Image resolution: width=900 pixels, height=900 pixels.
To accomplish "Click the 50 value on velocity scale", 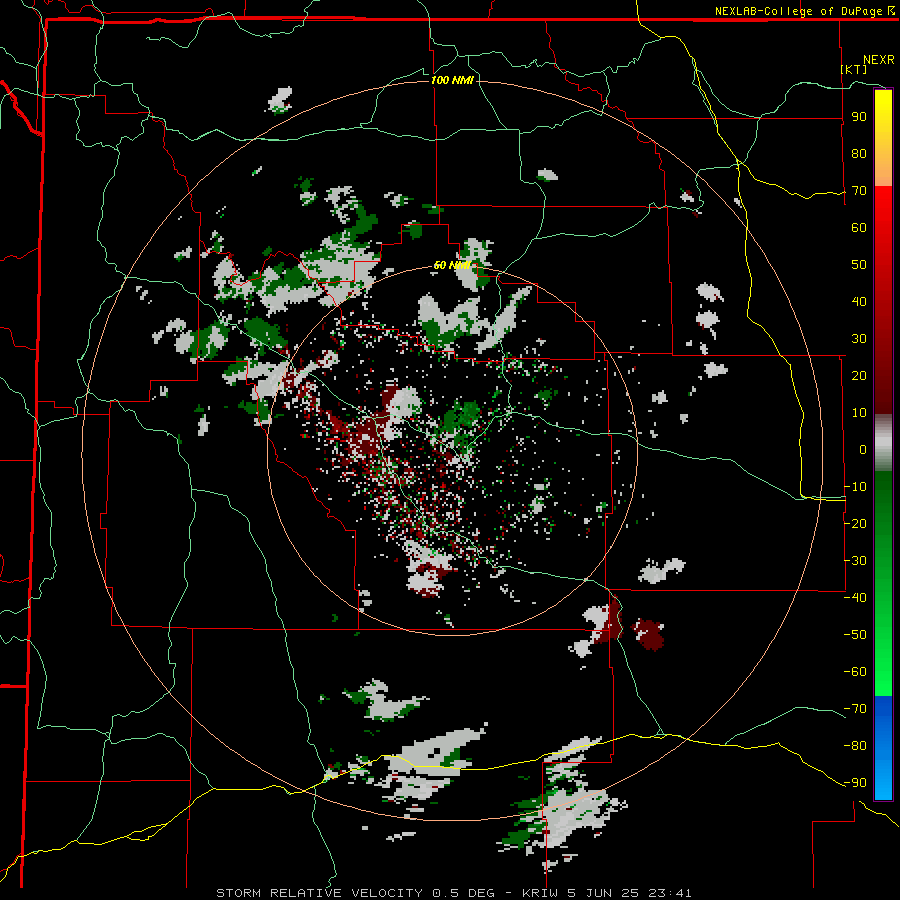I will tap(859, 265).
